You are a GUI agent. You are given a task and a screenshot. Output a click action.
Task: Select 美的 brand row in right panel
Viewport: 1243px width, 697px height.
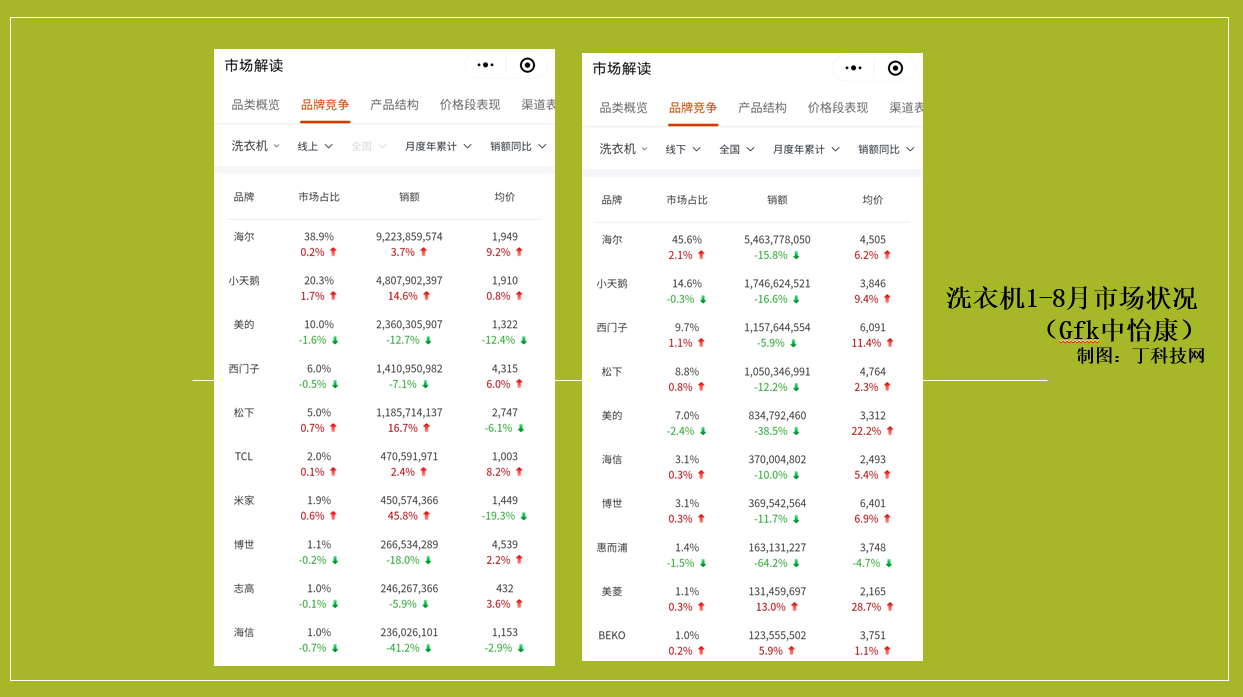pos(752,423)
